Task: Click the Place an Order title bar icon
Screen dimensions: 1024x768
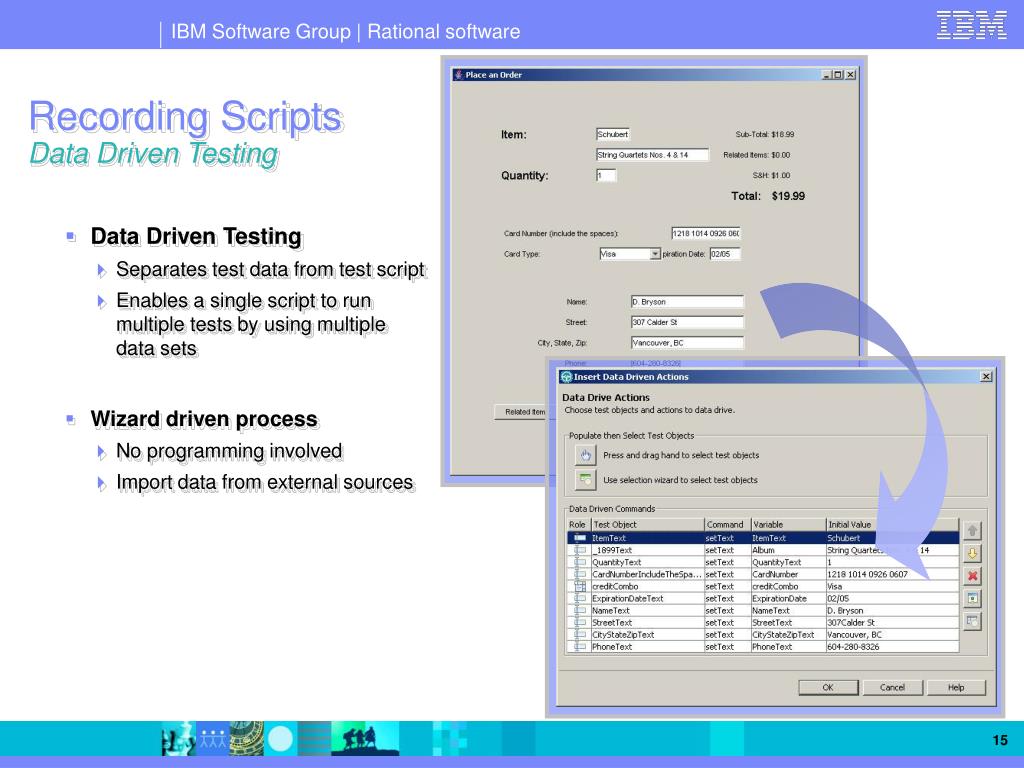Action: click(x=458, y=74)
